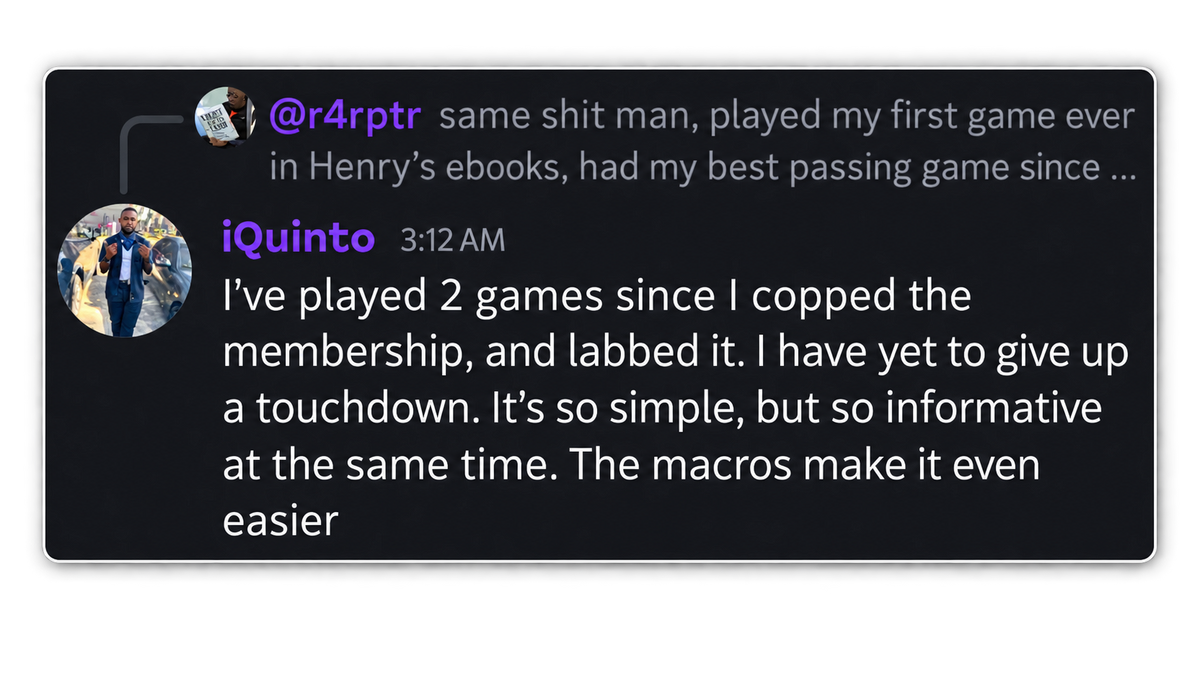This screenshot has width=1200, height=675.
Task: Jump to the replied message preview text
Action: [x=702, y=142]
